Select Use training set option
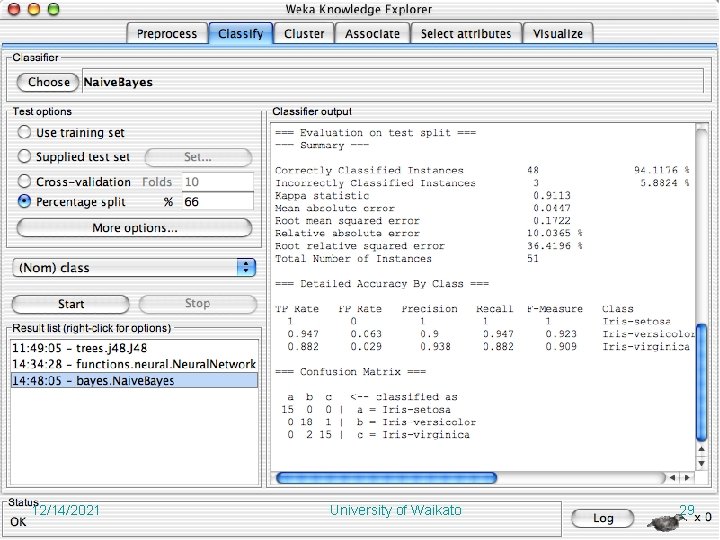The width and height of the screenshot is (720, 540). 24,132
